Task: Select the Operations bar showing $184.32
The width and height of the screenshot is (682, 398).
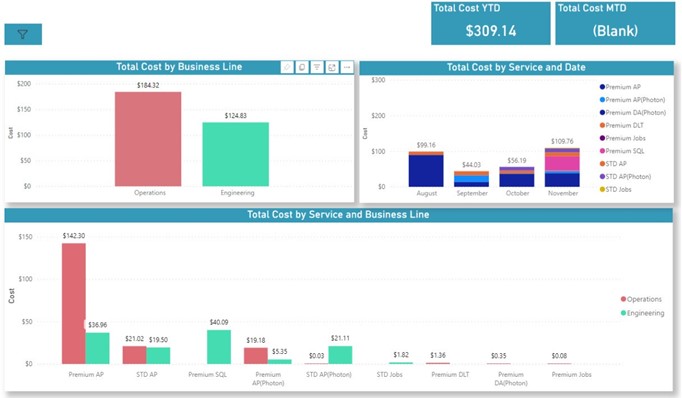Action: tap(148, 139)
